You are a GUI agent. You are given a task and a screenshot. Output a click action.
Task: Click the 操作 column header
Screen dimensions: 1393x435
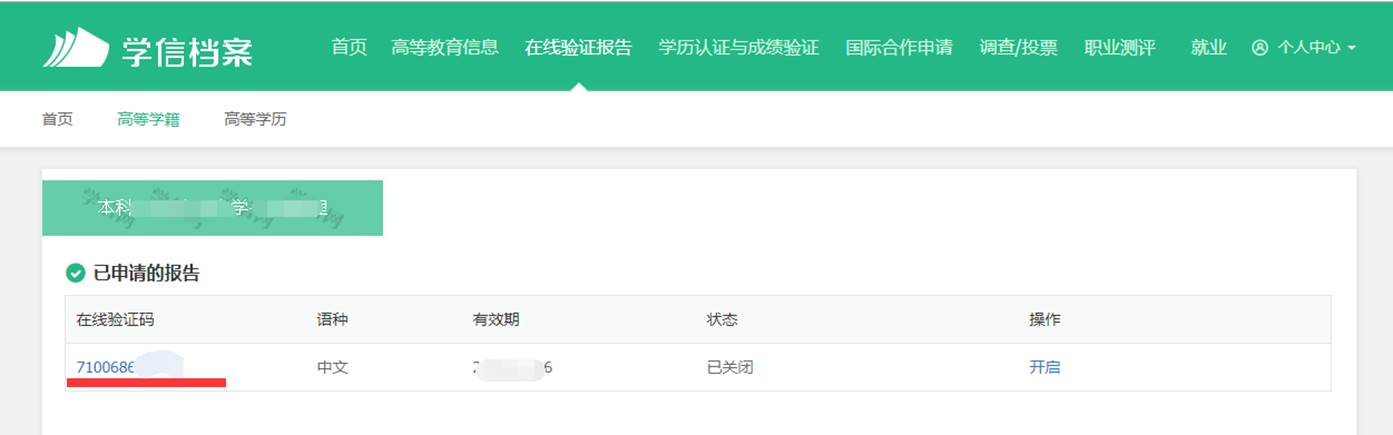tap(1045, 320)
